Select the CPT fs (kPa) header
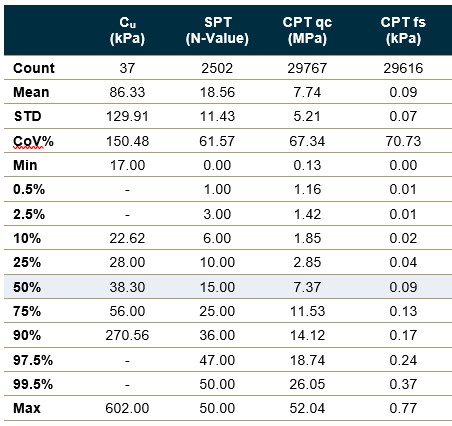This screenshot has width=452, height=426. [x=403, y=30]
